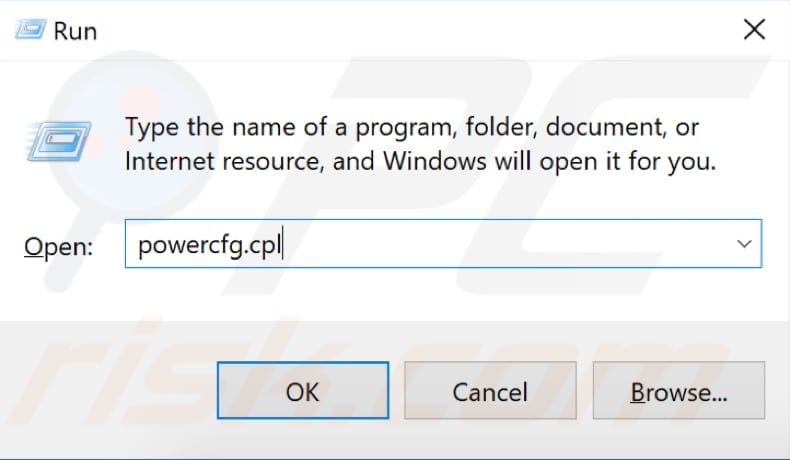Click blank space inside Open field after text
Viewport: 790px width, 460px height.
[x=520, y=244]
